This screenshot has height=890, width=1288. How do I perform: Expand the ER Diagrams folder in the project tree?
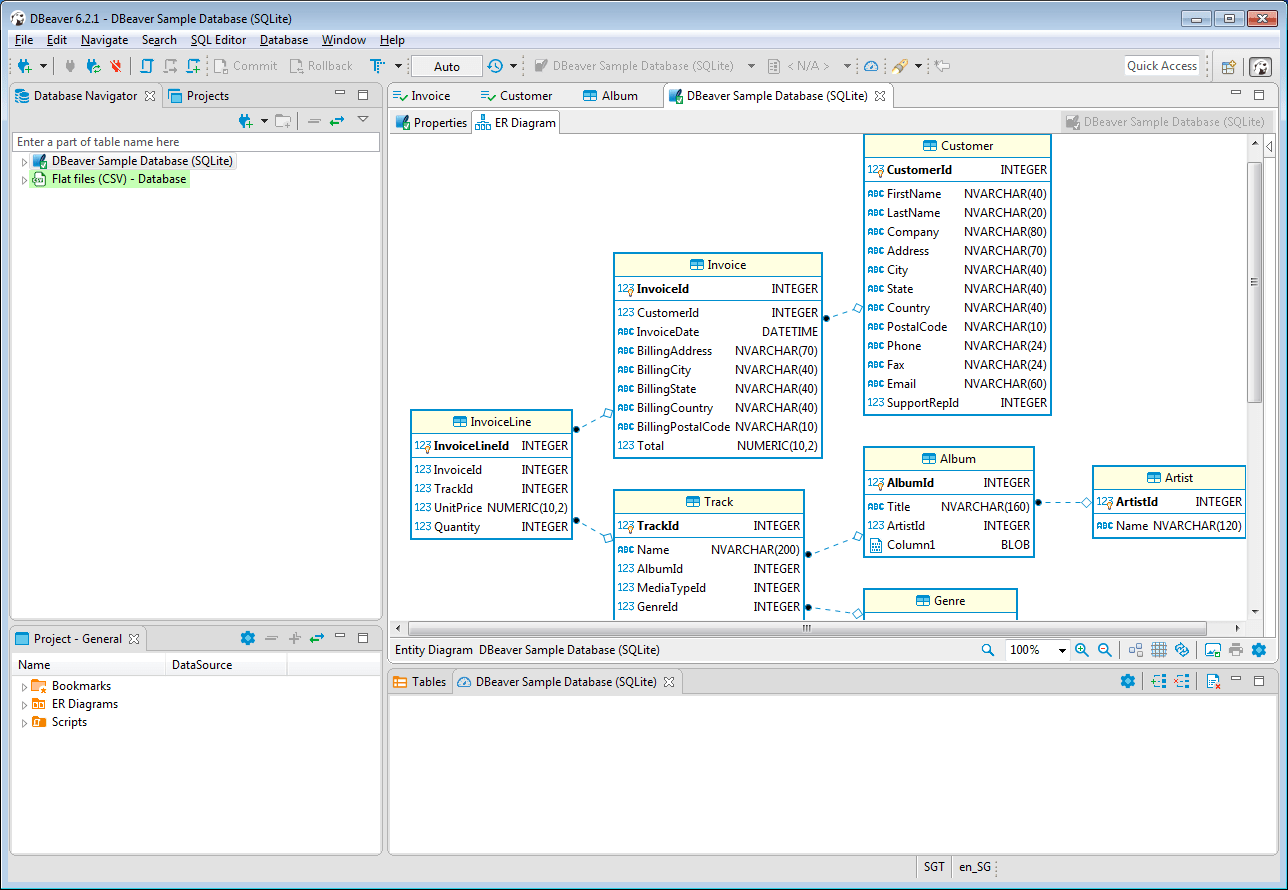(x=25, y=705)
